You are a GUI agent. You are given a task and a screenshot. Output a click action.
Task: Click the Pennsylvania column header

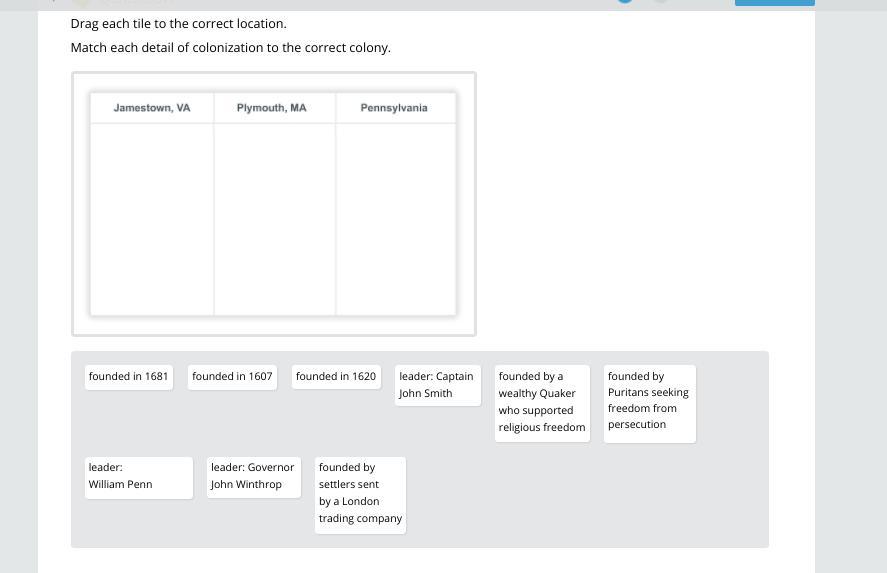coord(395,108)
